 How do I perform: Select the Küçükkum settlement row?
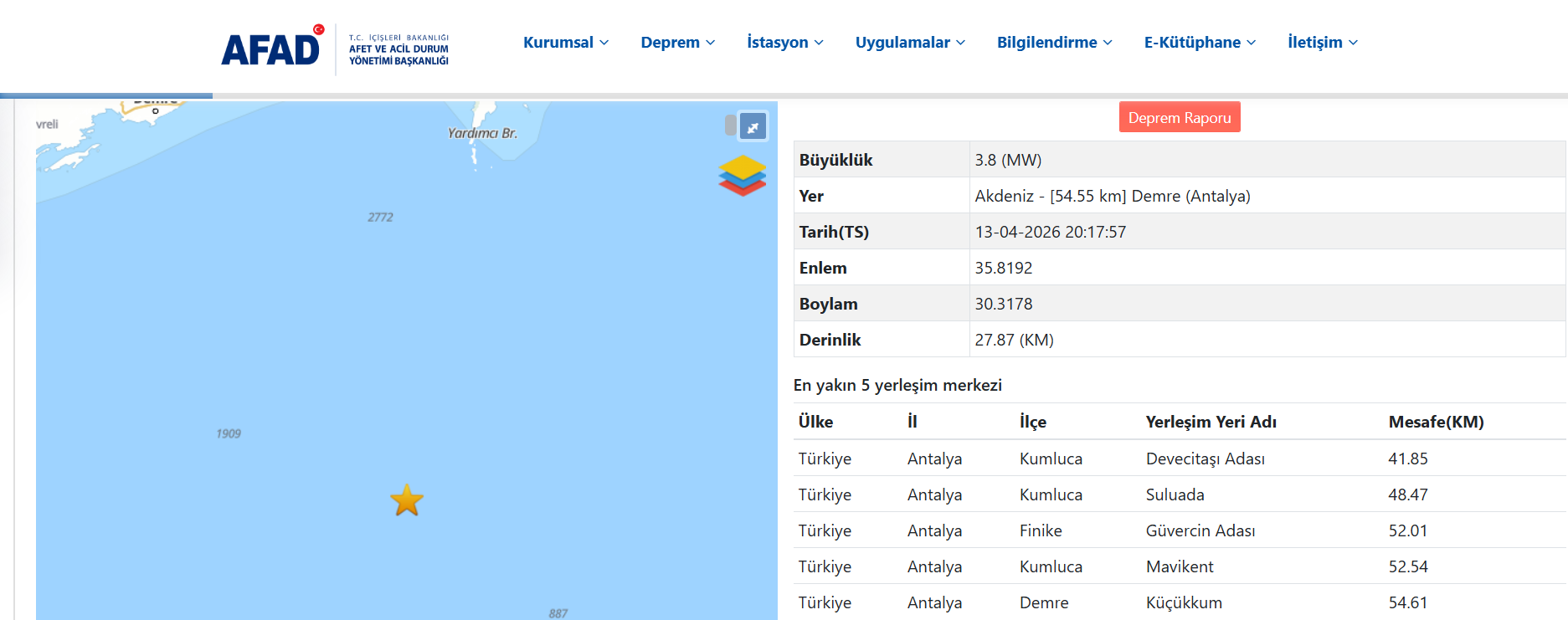pyautogui.click(x=1183, y=602)
